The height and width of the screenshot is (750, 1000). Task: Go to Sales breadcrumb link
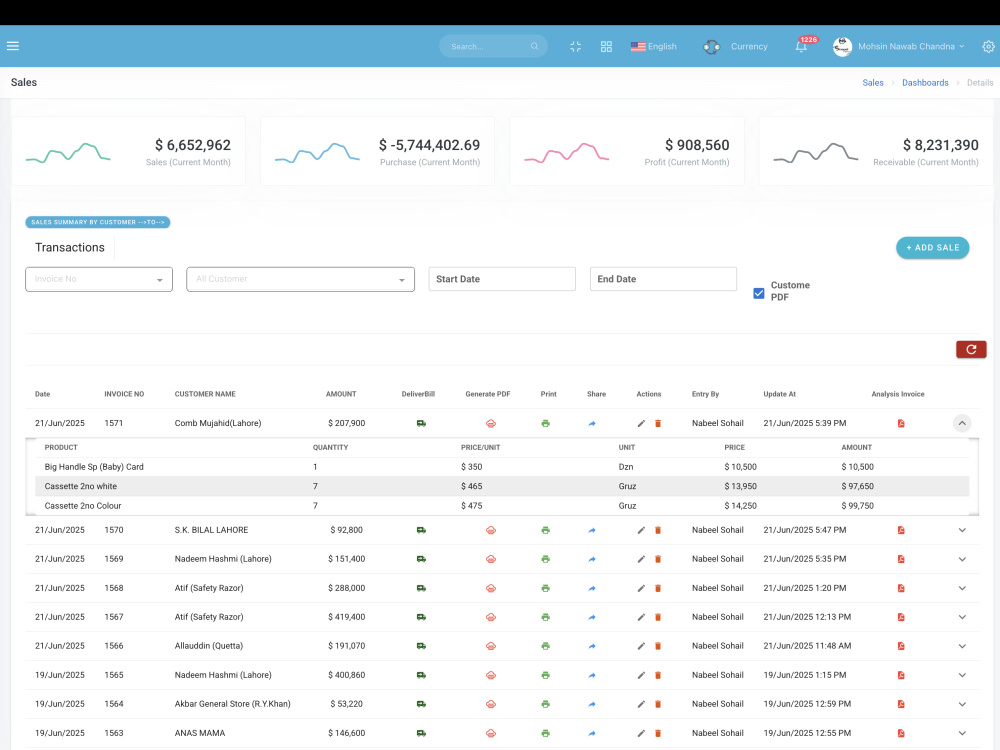(872, 83)
